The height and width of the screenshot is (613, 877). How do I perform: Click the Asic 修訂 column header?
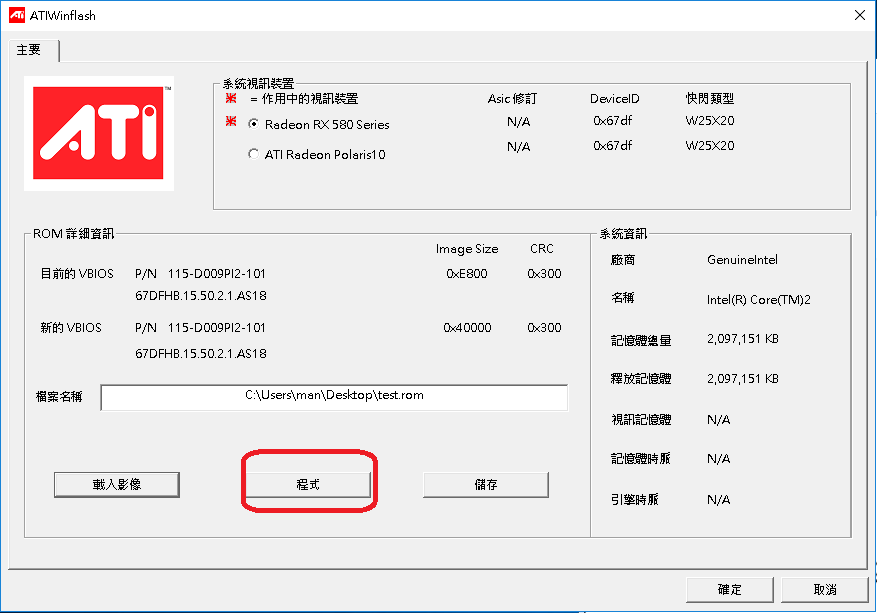tap(512, 98)
